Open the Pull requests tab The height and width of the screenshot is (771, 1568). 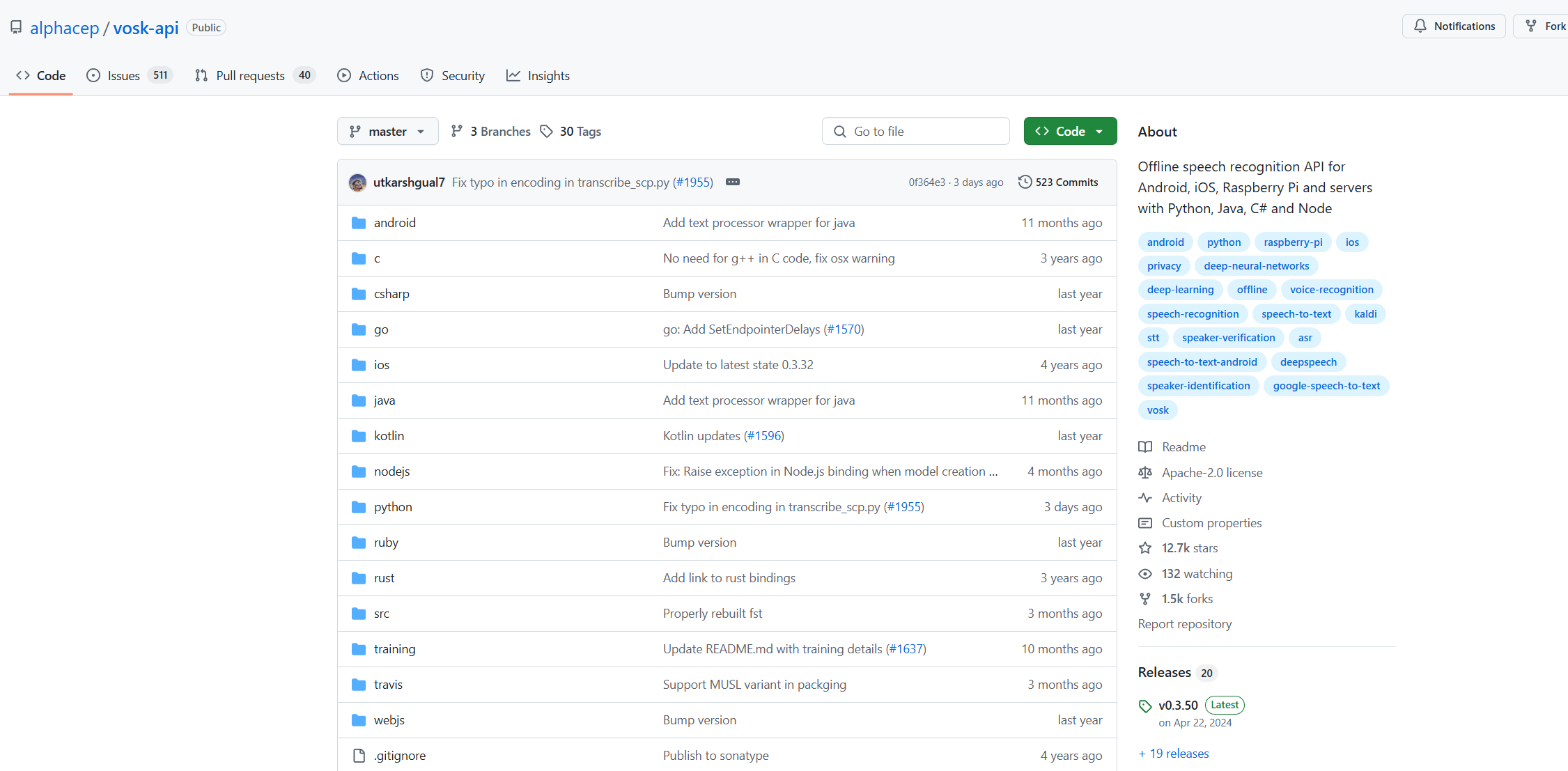[x=255, y=75]
